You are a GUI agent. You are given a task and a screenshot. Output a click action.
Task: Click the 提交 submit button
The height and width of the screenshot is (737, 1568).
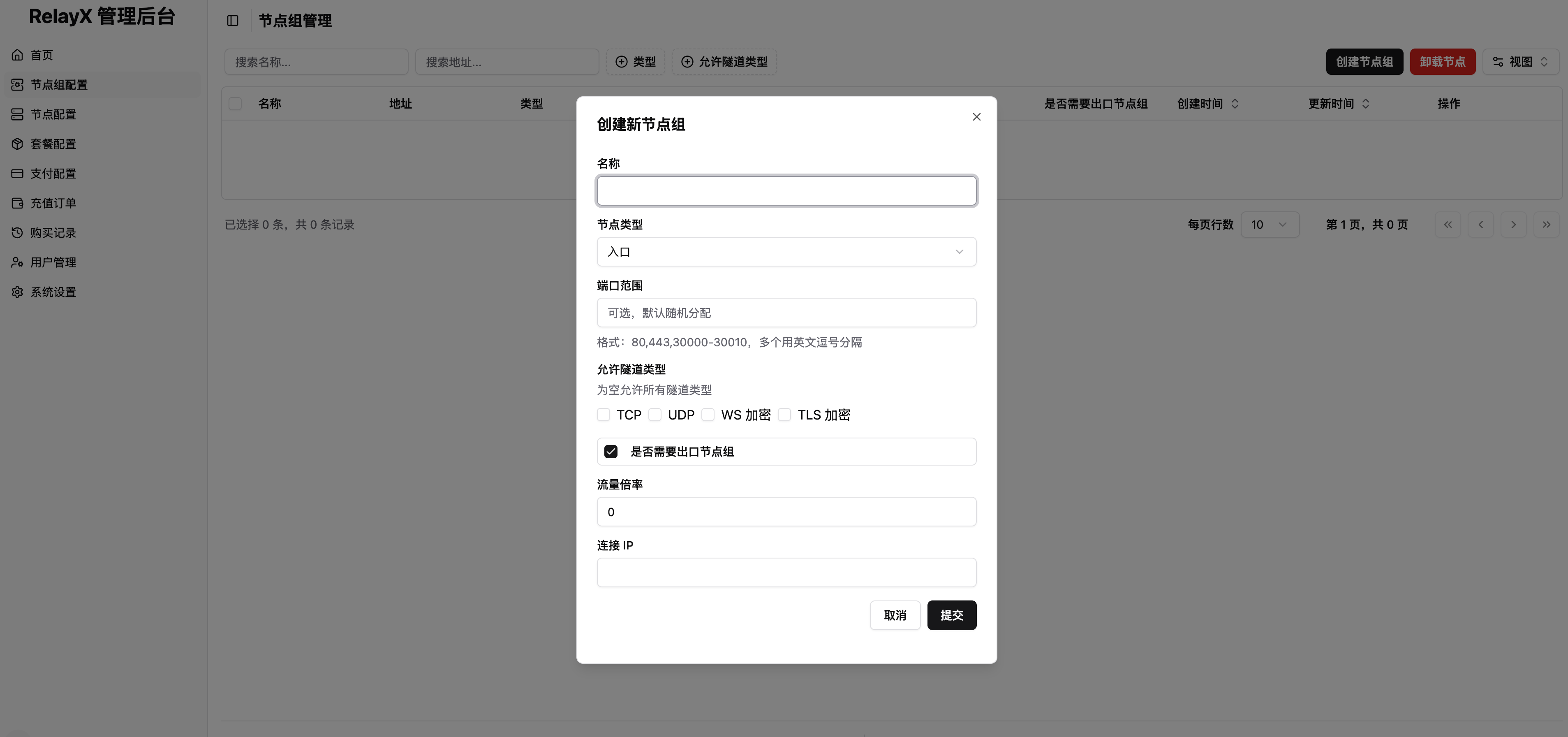coord(951,615)
